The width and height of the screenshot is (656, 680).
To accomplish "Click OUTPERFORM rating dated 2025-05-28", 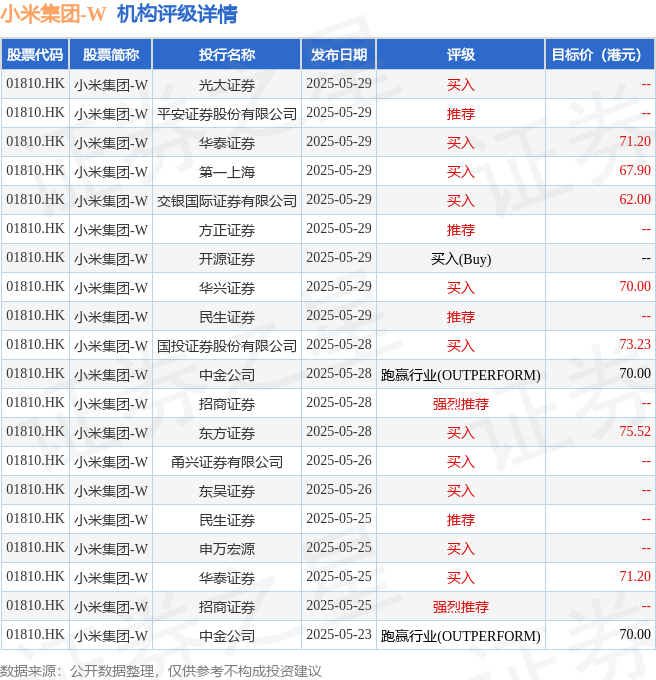I will tap(460, 375).
